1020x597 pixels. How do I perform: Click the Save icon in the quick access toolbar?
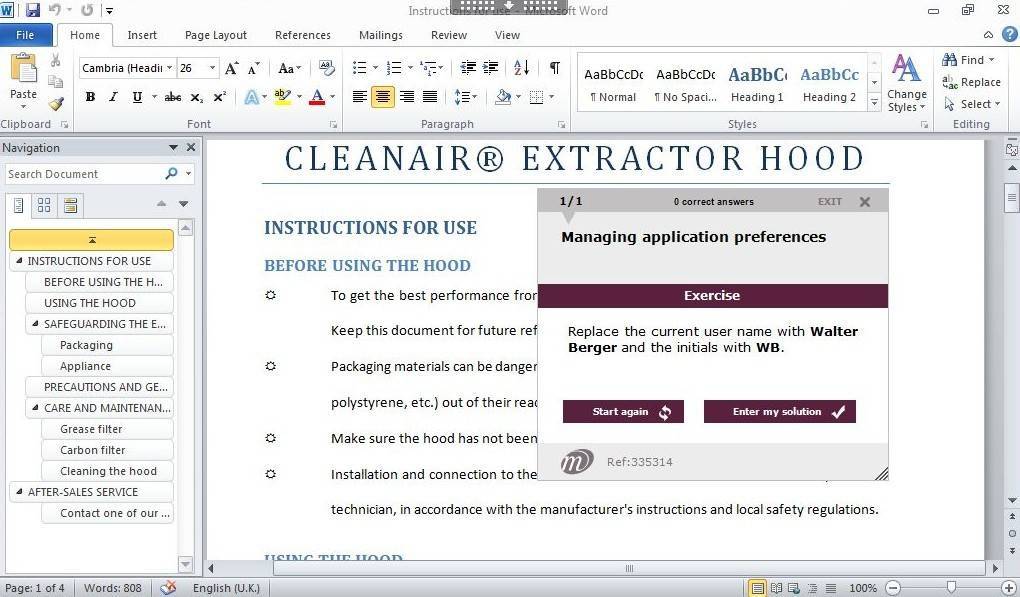pos(33,11)
